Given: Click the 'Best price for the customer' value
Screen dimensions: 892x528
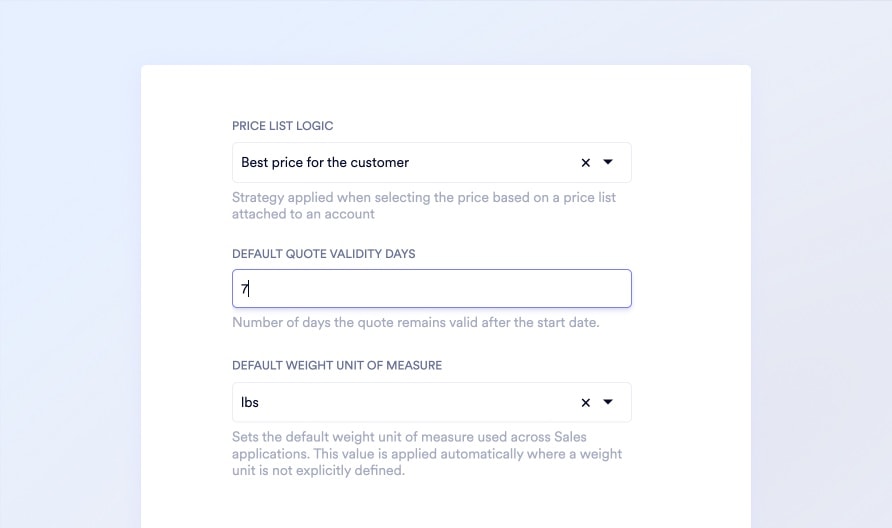Looking at the screenshot, I should (x=325, y=162).
